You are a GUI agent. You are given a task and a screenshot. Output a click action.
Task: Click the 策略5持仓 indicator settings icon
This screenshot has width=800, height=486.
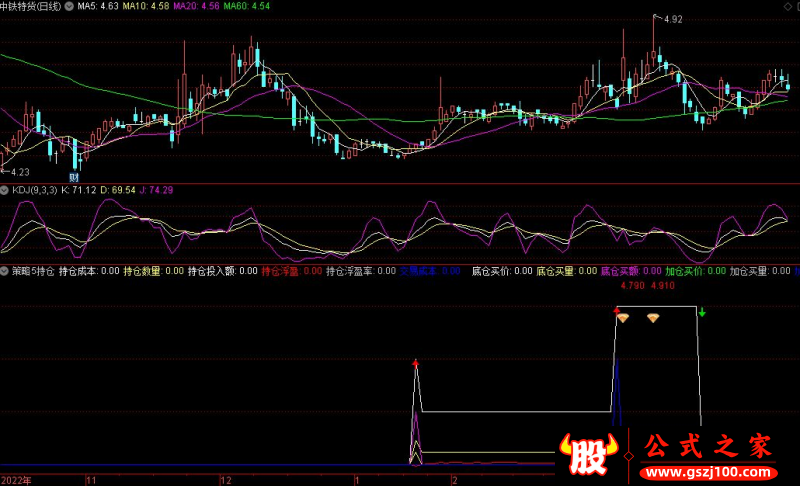coord(5,271)
